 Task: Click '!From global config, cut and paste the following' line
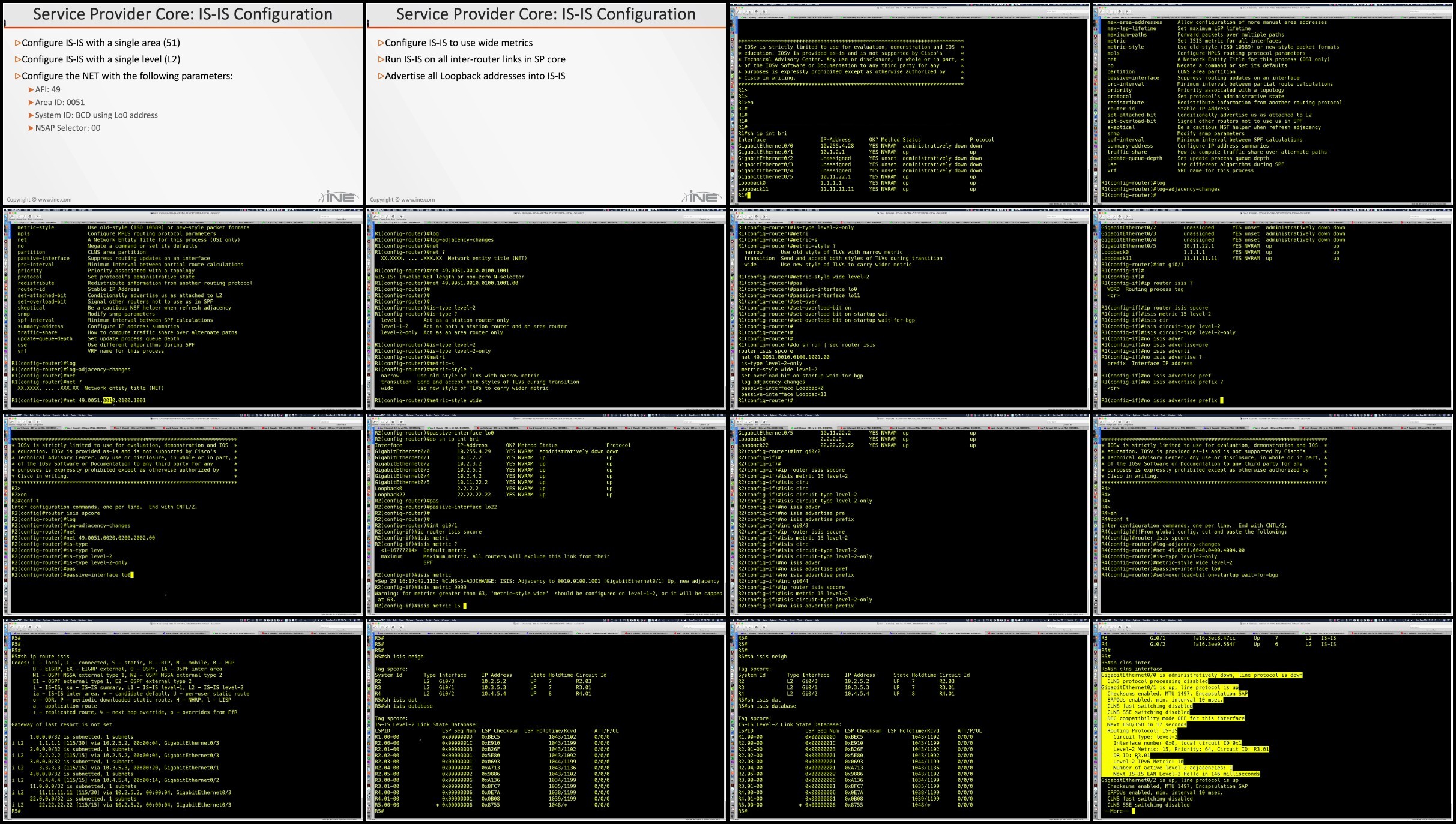[1194, 532]
